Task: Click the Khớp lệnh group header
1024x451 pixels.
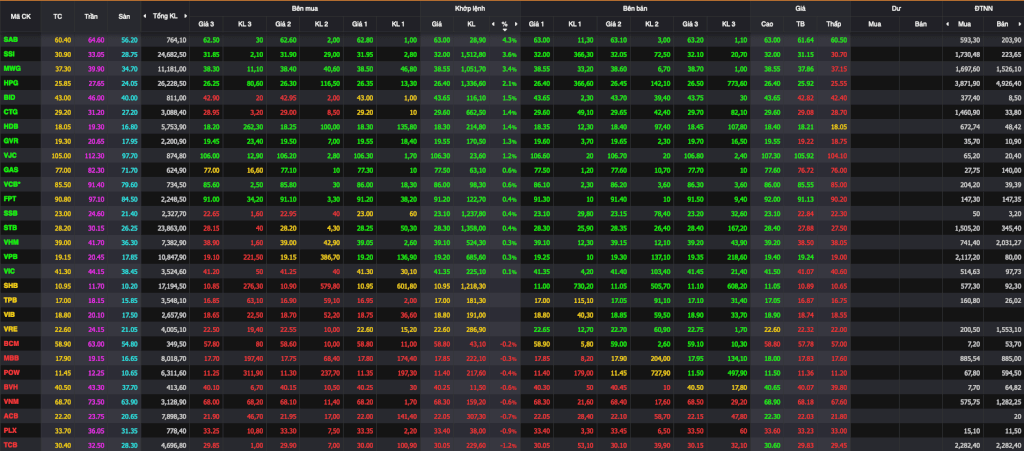Action: [x=470, y=8]
